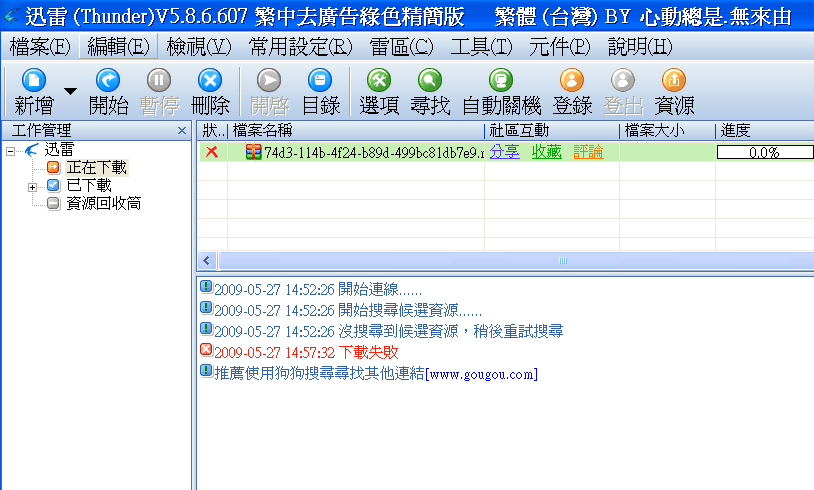814x490 pixels.
Task: Click the archive file icon beside 74d3-114b
Action: click(x=253, y=152)
